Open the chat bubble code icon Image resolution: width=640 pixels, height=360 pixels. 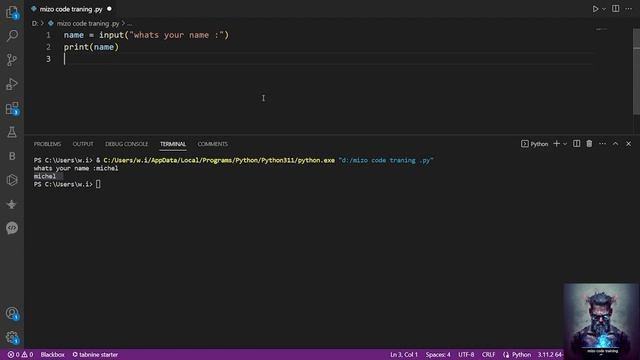click(x=12, y=228)
